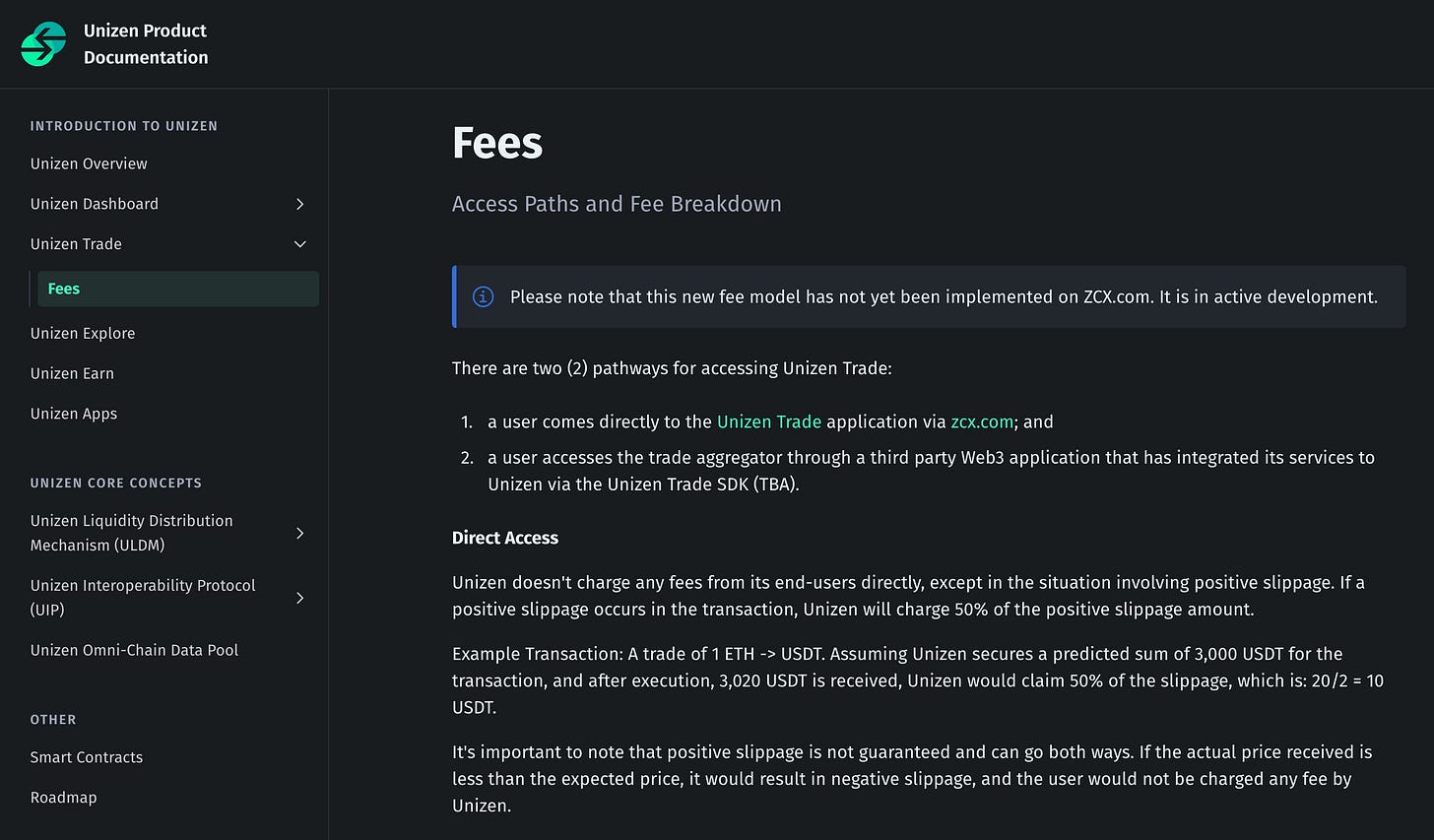Open the Roadmap page

pyautogui.click(x=63, y=798)
